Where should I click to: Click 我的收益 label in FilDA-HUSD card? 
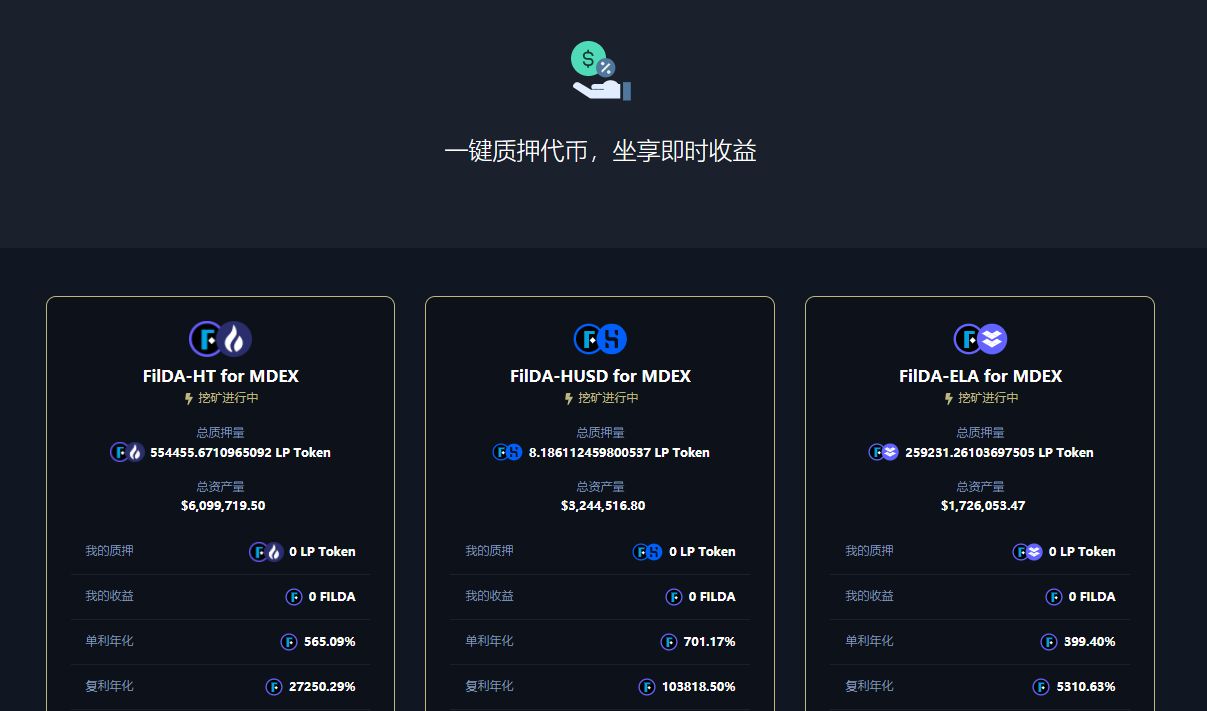coord(489,596)
